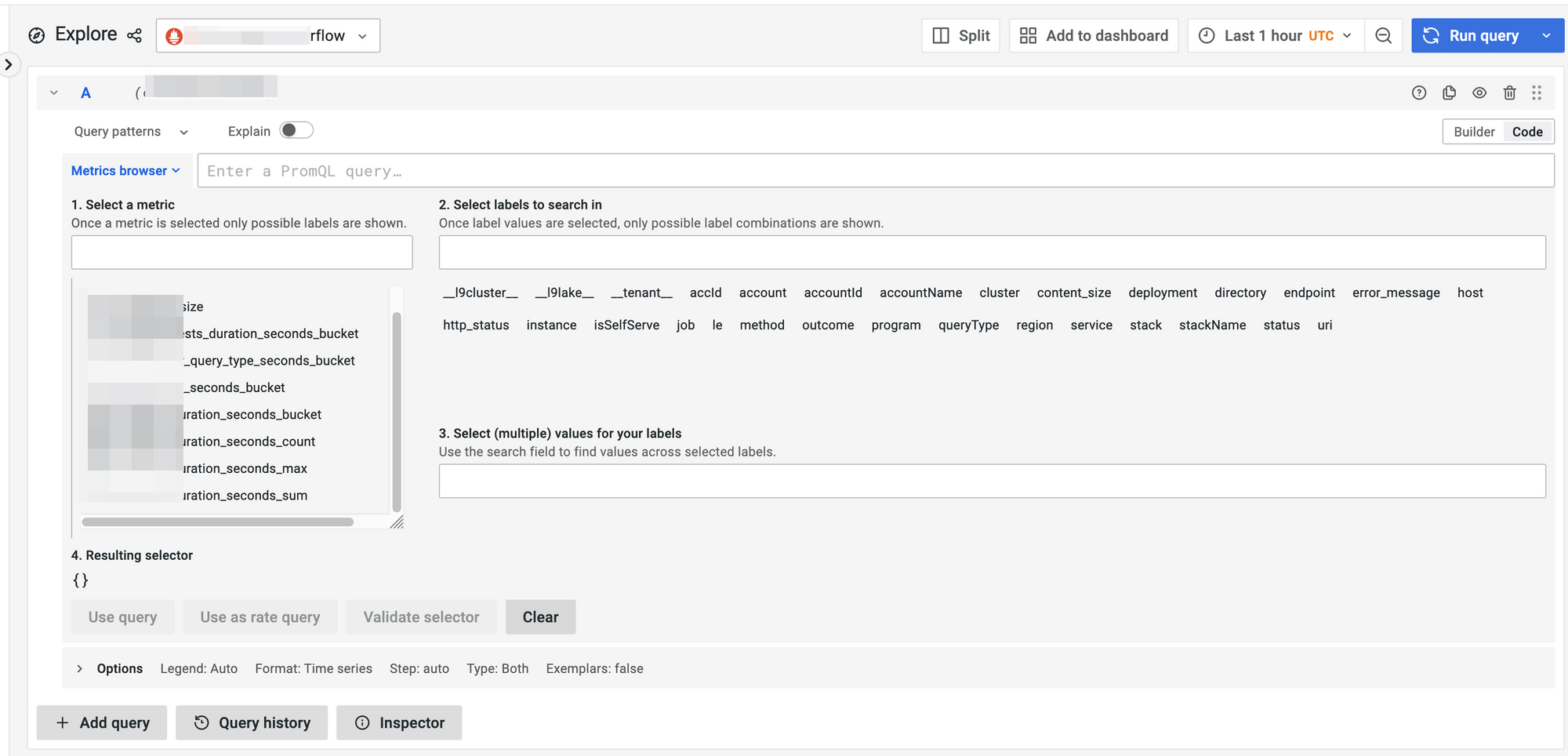The height and width of the screenshot is (756, 1568).
Task: Select the directory label
Action: (1240, 293)
